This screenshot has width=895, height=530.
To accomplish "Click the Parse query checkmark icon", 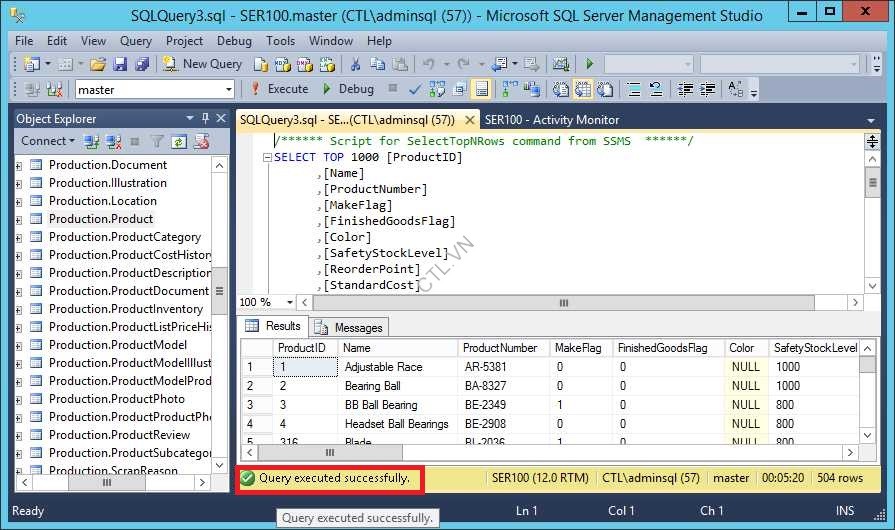I will tap(414, 89).
